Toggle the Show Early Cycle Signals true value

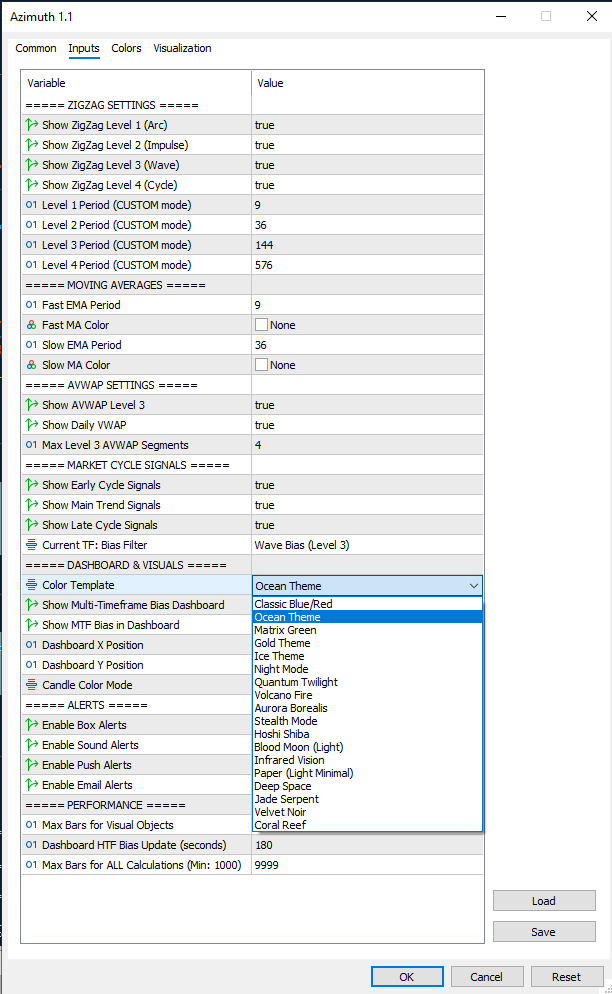264,485
